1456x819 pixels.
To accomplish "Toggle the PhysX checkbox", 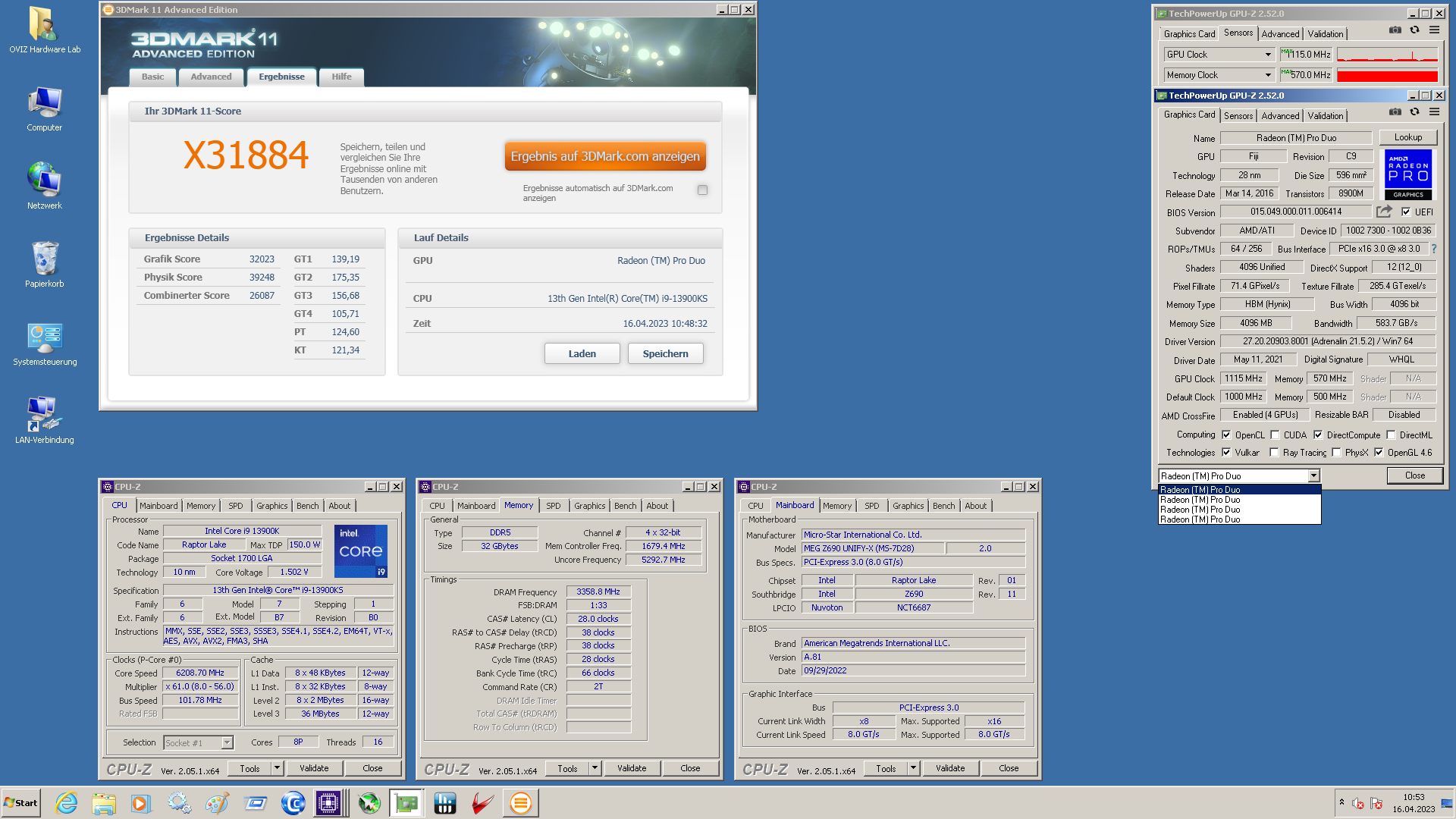I will point(1336,453).
